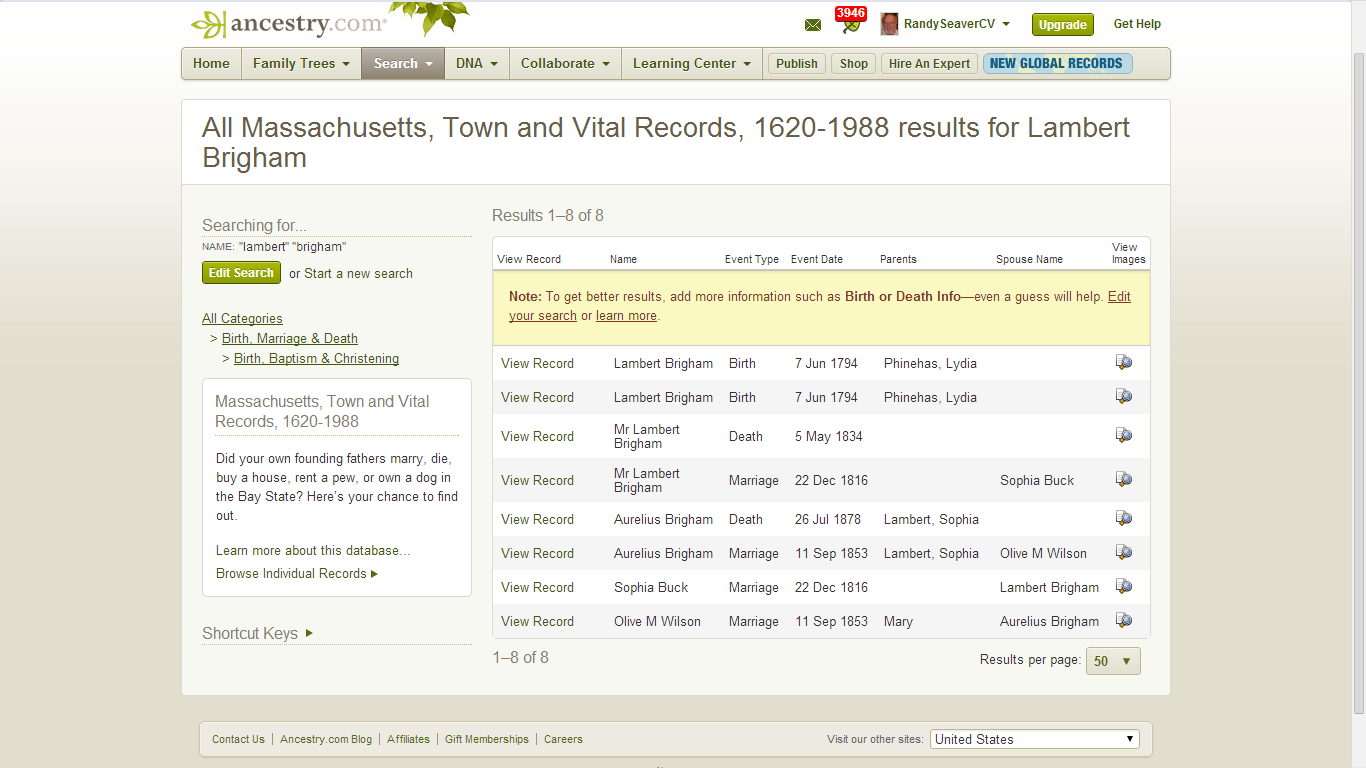Expand the Learning Center menu
The height and width of the screenshot is (768, 1366).
[692, 63]
